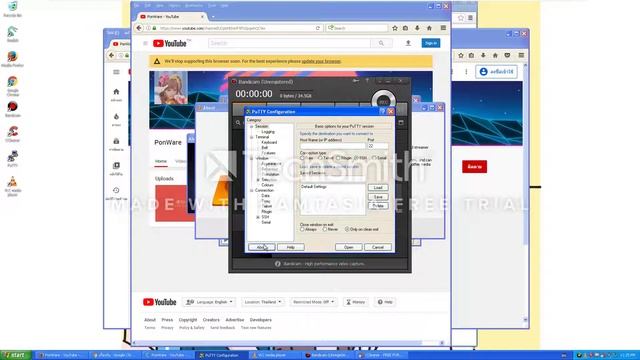Open the Firefox hamburger menu icon

coord(443,28)
